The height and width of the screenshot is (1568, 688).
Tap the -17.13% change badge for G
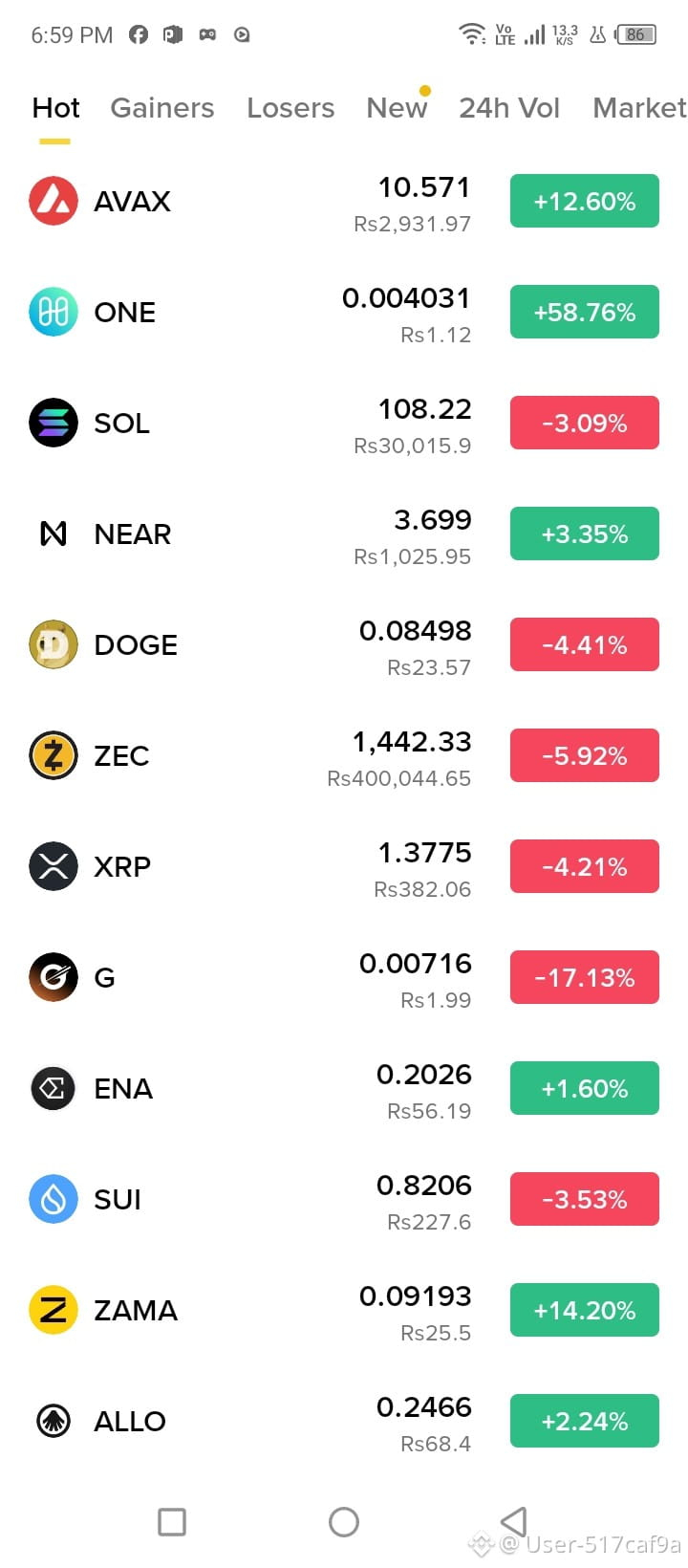[585, 977]
